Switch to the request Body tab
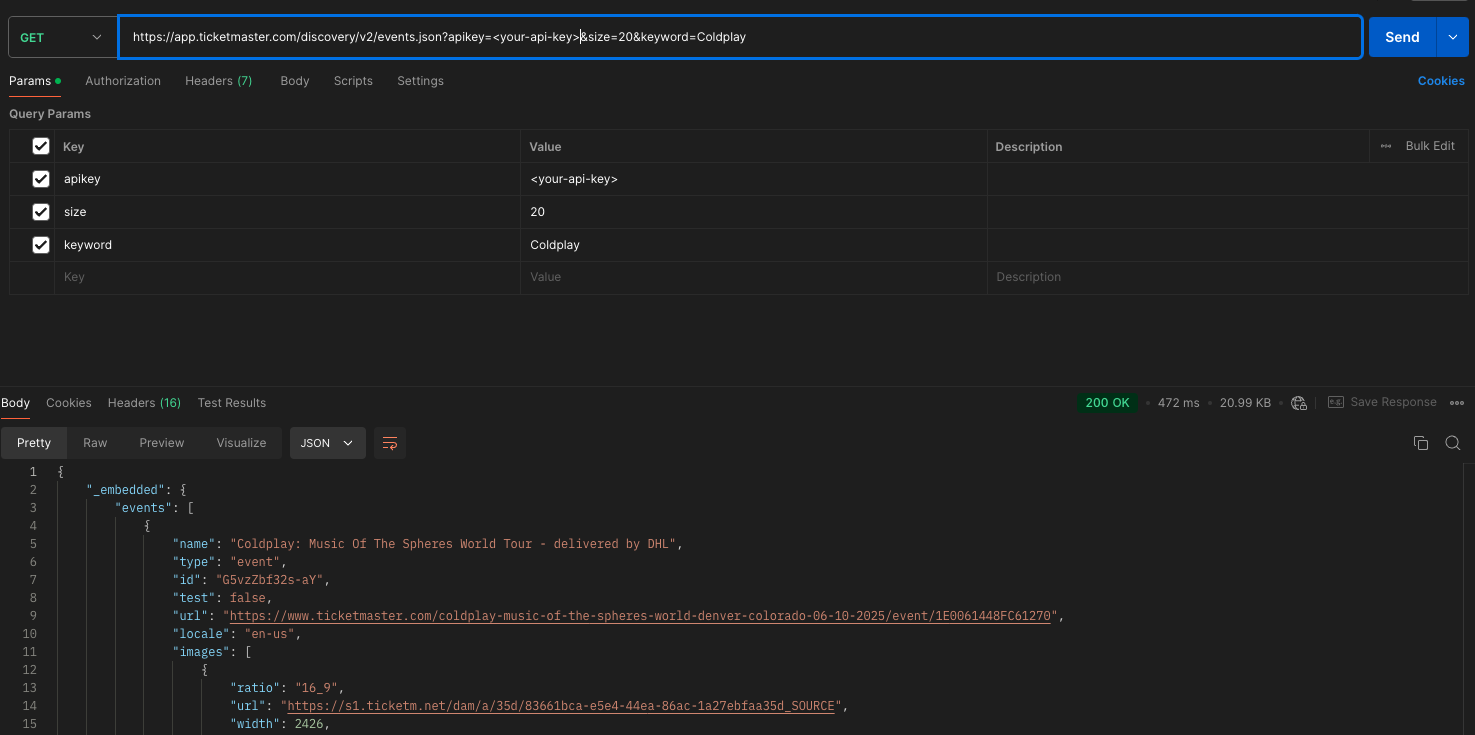Screen dimensions: 1475x735 coord(295,81)
